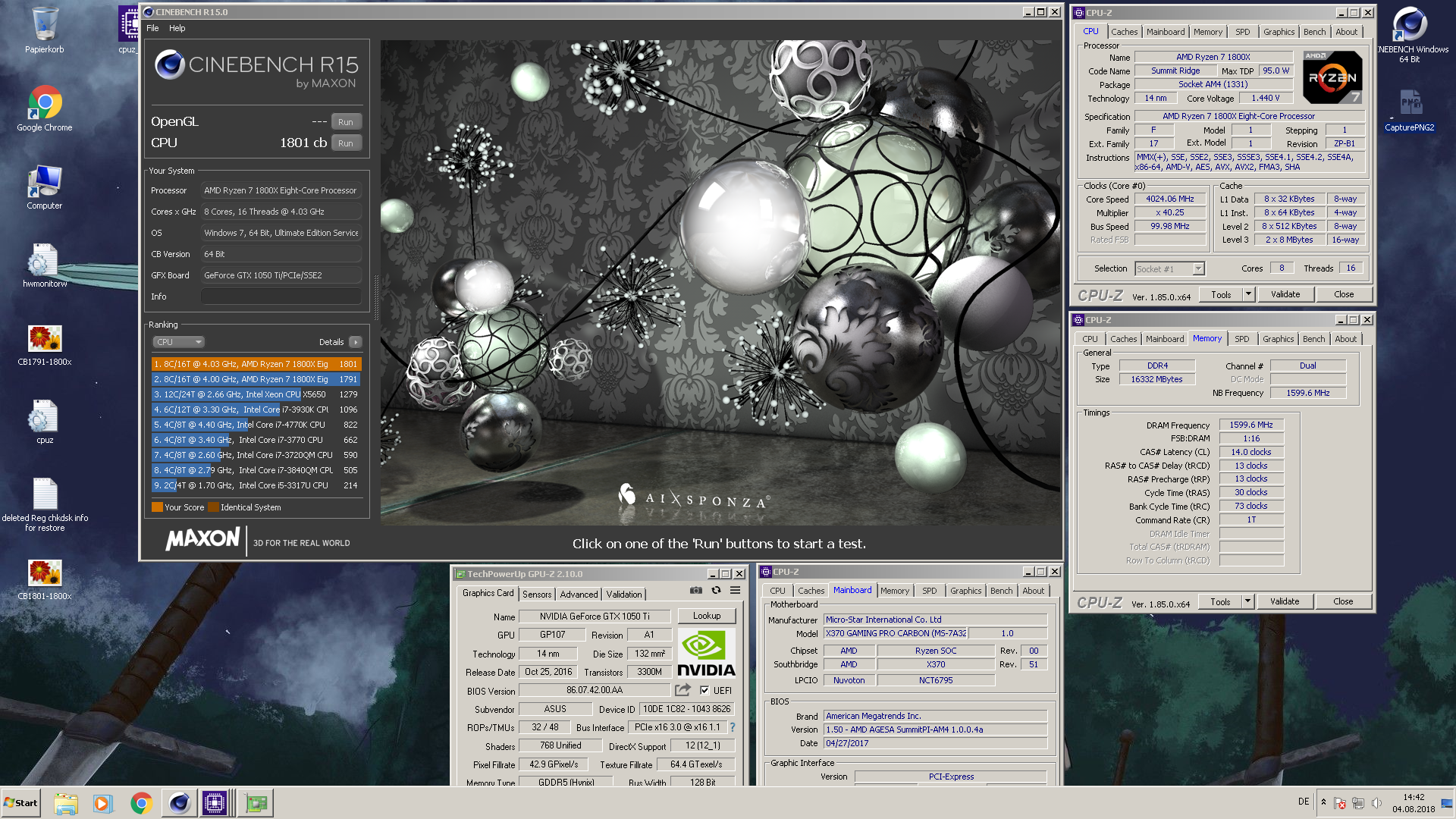Click the NVIDIA logo in GPU-Z
The image size is (1456, 819).
pyautogui.click(x=706, y=653)
